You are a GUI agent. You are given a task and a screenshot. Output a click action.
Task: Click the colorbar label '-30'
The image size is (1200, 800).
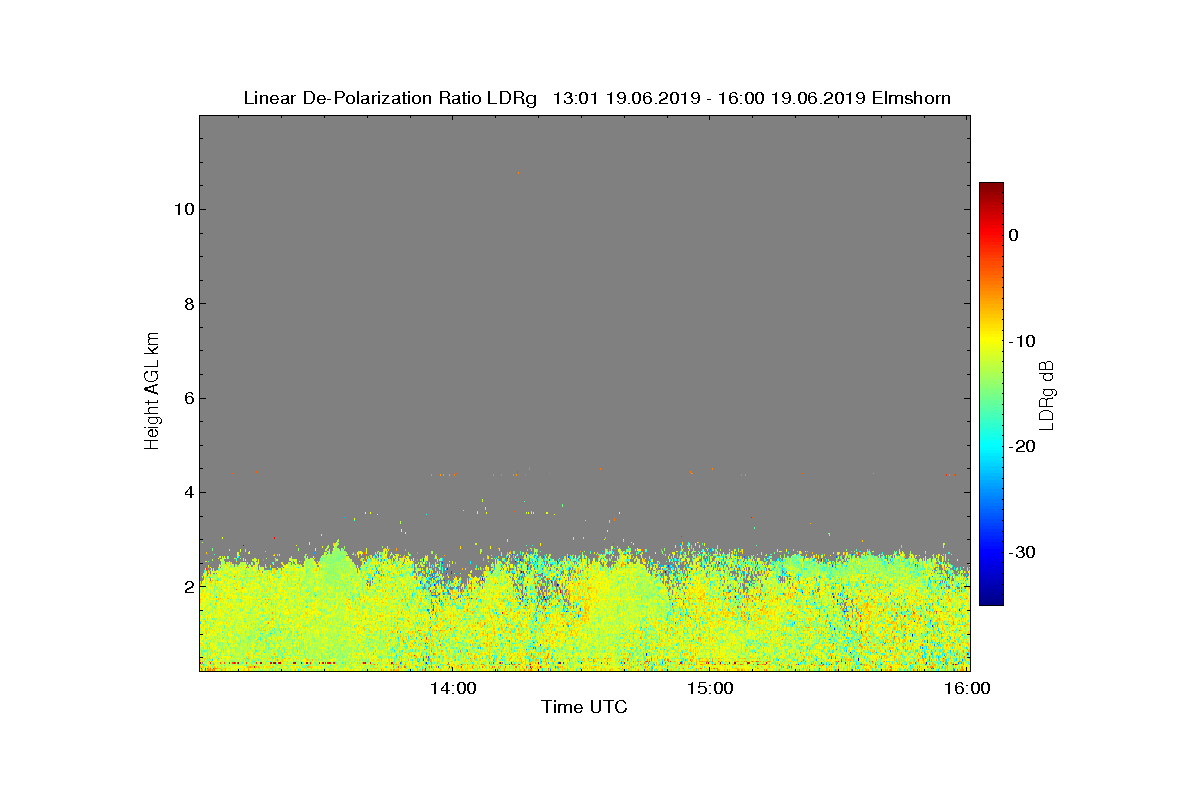click(x=1021, y=552)
